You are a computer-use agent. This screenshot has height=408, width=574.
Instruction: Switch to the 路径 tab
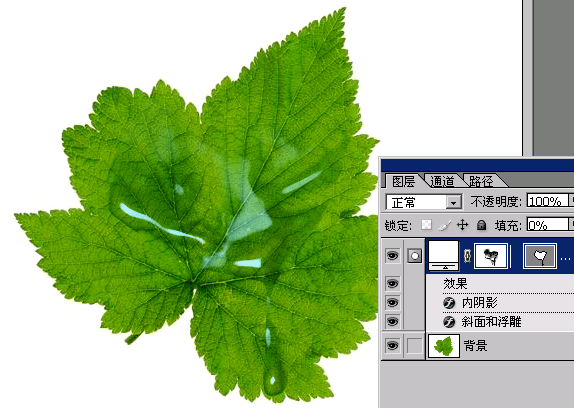[x=481, y=181]
